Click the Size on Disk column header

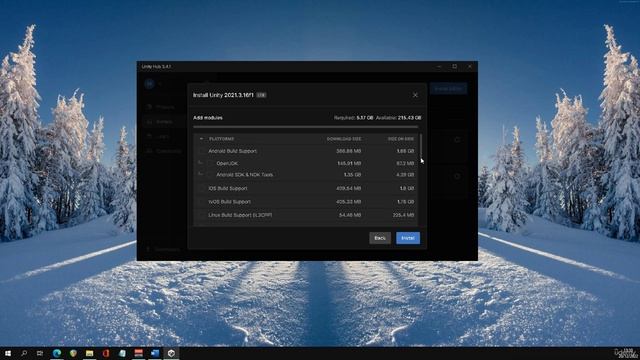point(400,139)
